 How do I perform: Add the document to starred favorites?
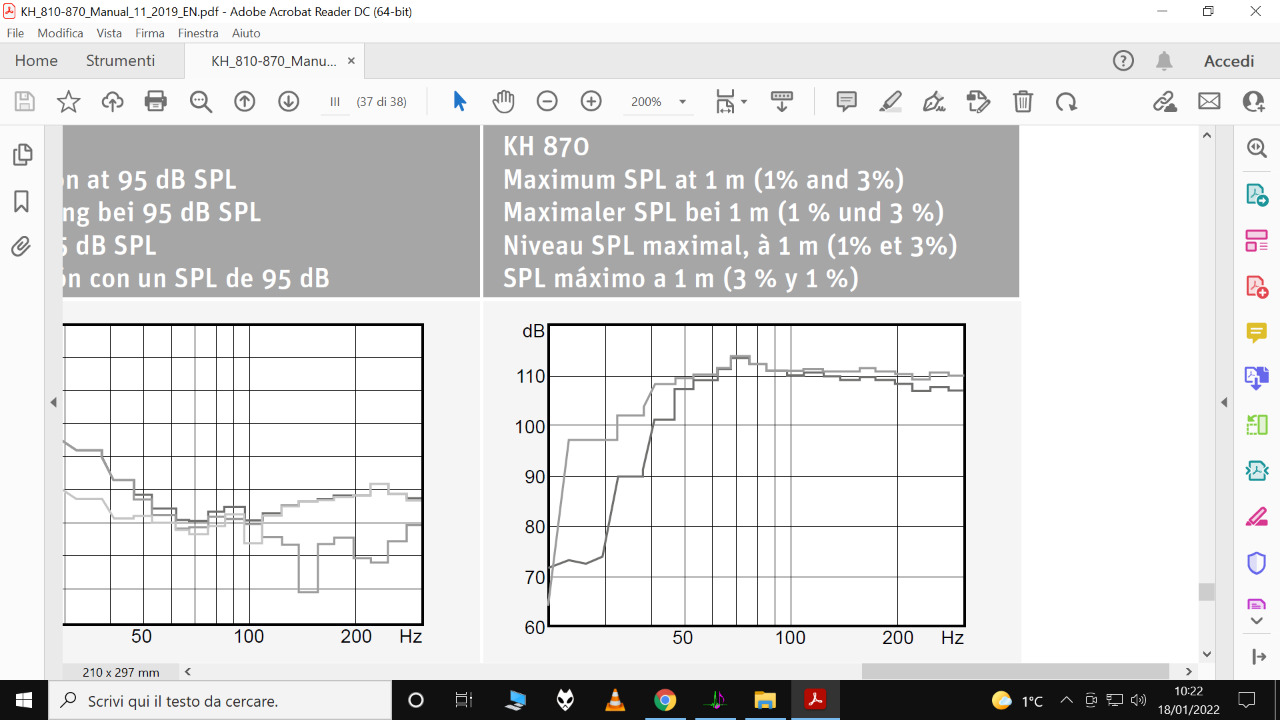[68, 101]
